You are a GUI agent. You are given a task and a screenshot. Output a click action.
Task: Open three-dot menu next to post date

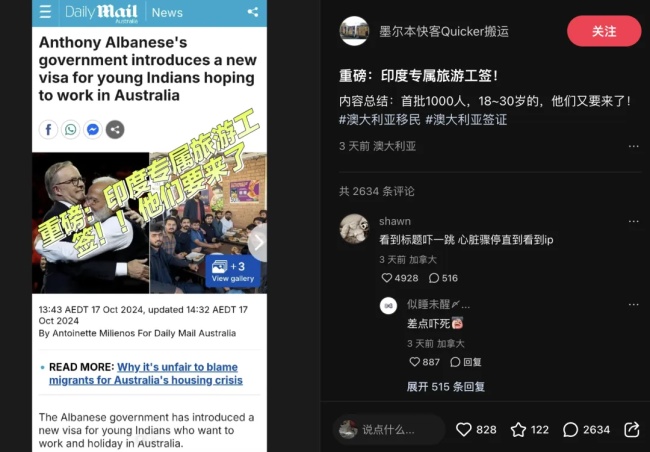pyautogui.click(x=633, y=146)
